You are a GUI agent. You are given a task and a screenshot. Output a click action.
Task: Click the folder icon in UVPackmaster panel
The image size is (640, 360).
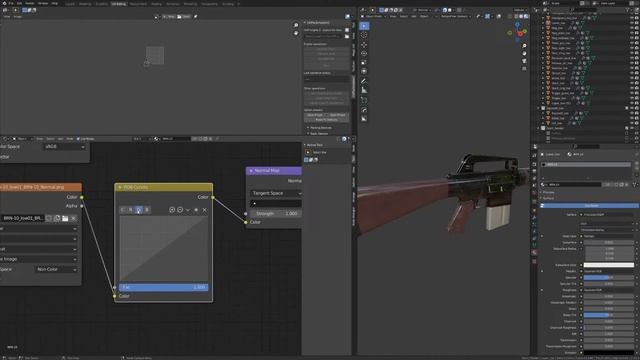click(x=347, y=36)
